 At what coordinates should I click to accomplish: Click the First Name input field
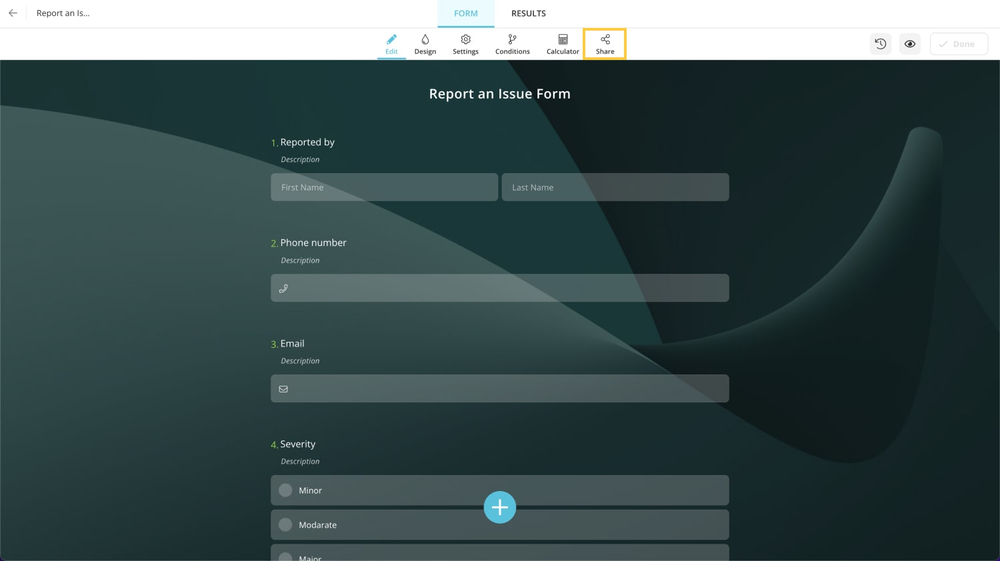[x=384, y=187]
